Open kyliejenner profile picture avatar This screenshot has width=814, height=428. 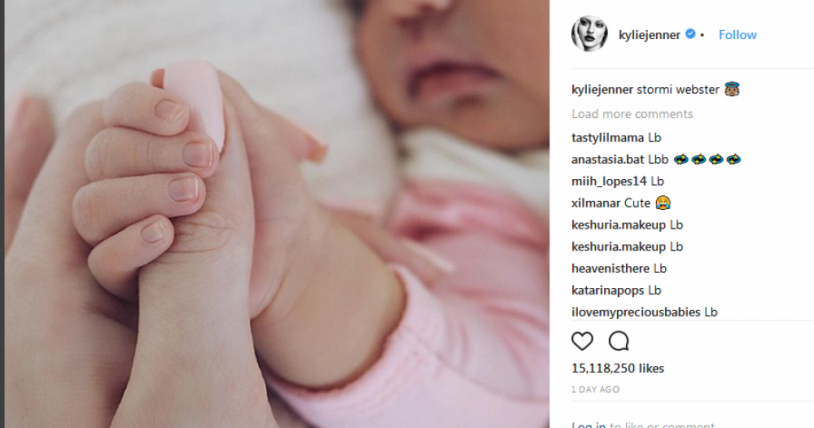click(589, 34)
